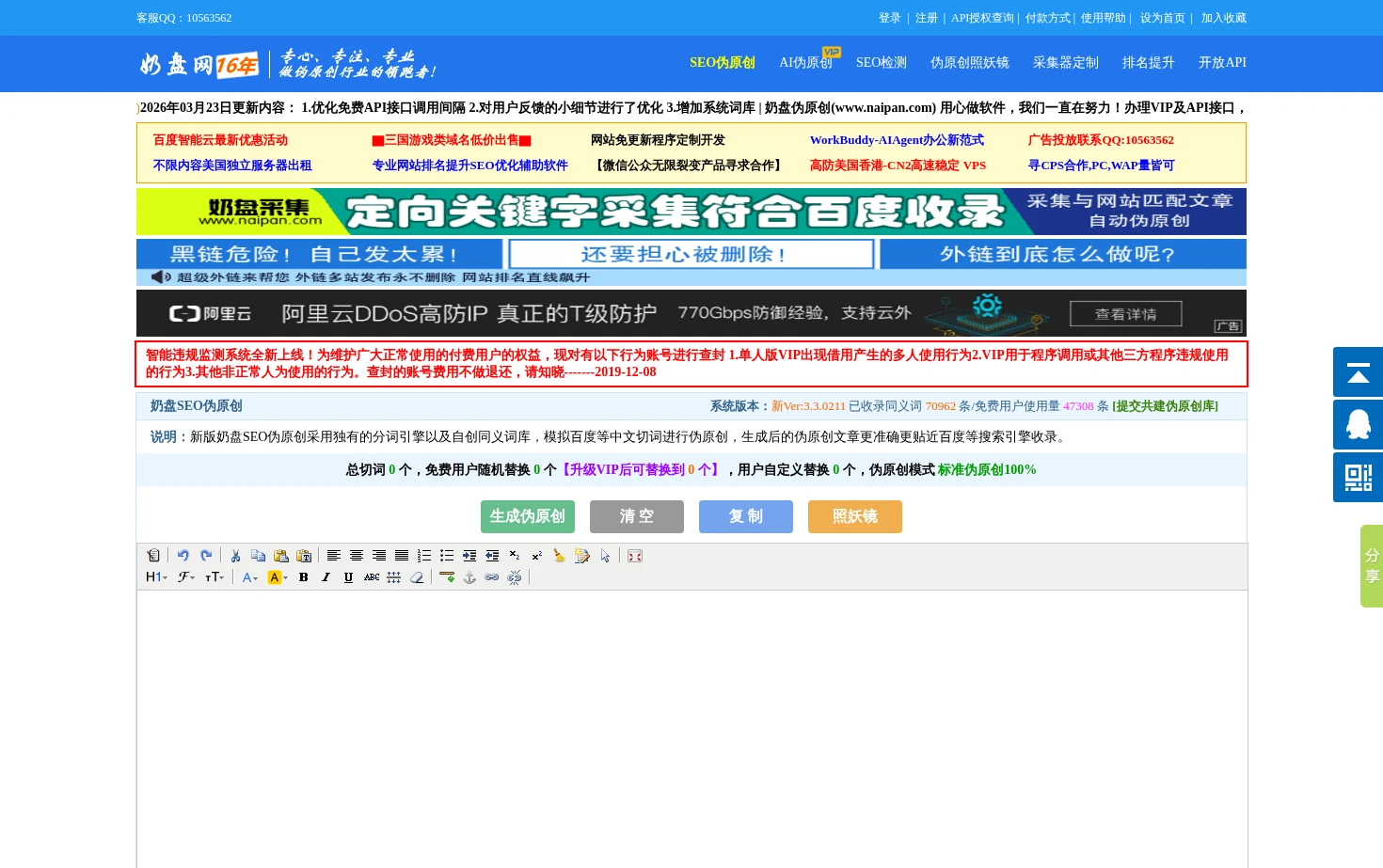Redo the edit in the editor toolbar

(206, 556)
